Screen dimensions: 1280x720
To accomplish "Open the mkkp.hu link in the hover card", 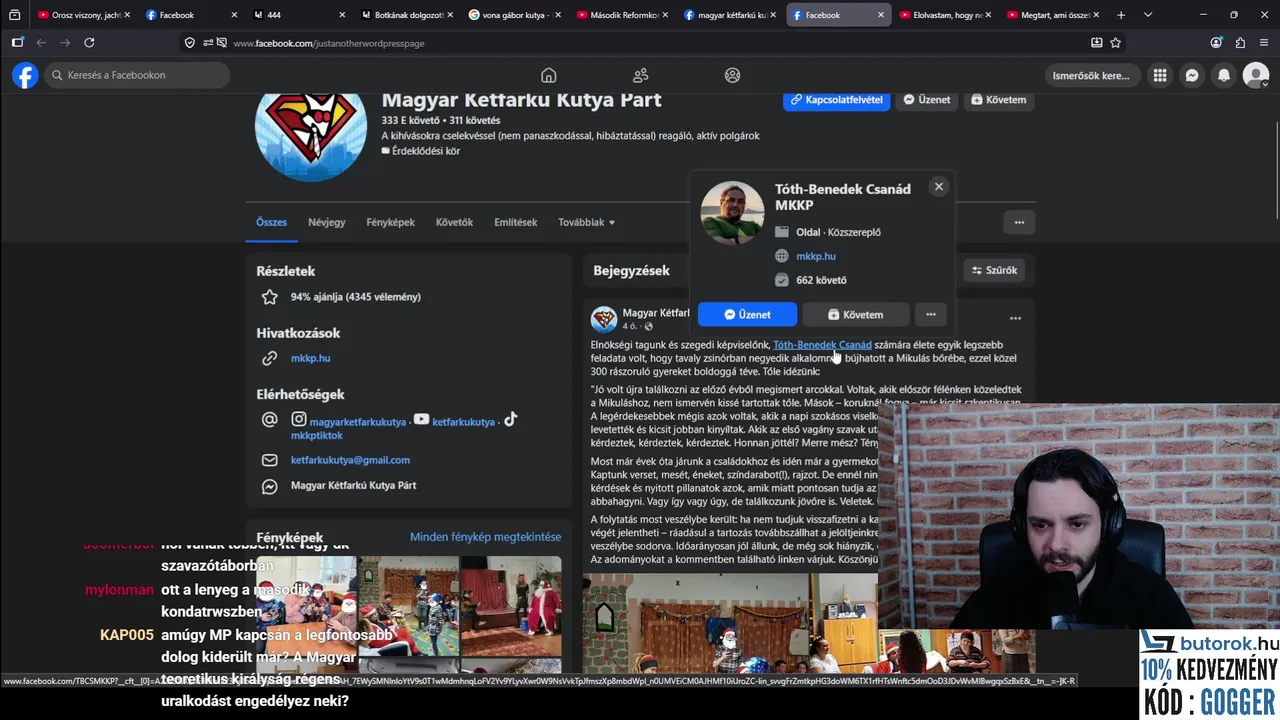I will (816, 256).
